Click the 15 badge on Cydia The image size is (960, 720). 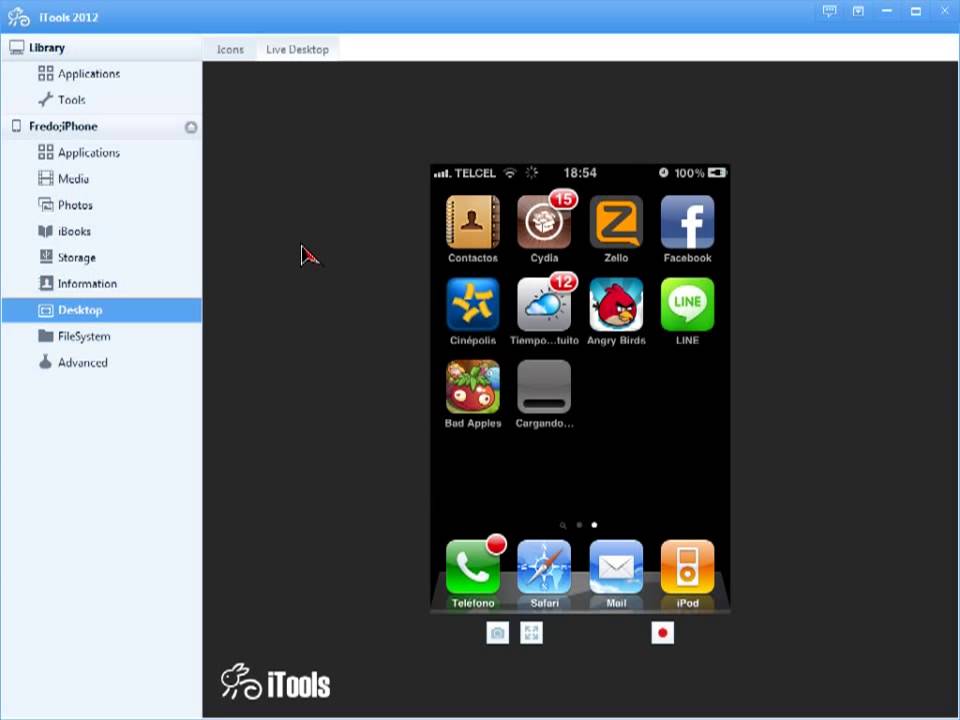(x=563, y=199)
